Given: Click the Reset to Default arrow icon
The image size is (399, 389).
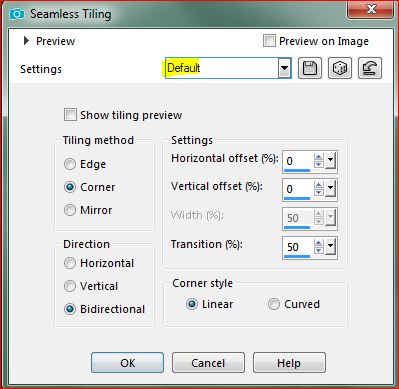Looking at the screenshot, I should click(x=370, y=68).
